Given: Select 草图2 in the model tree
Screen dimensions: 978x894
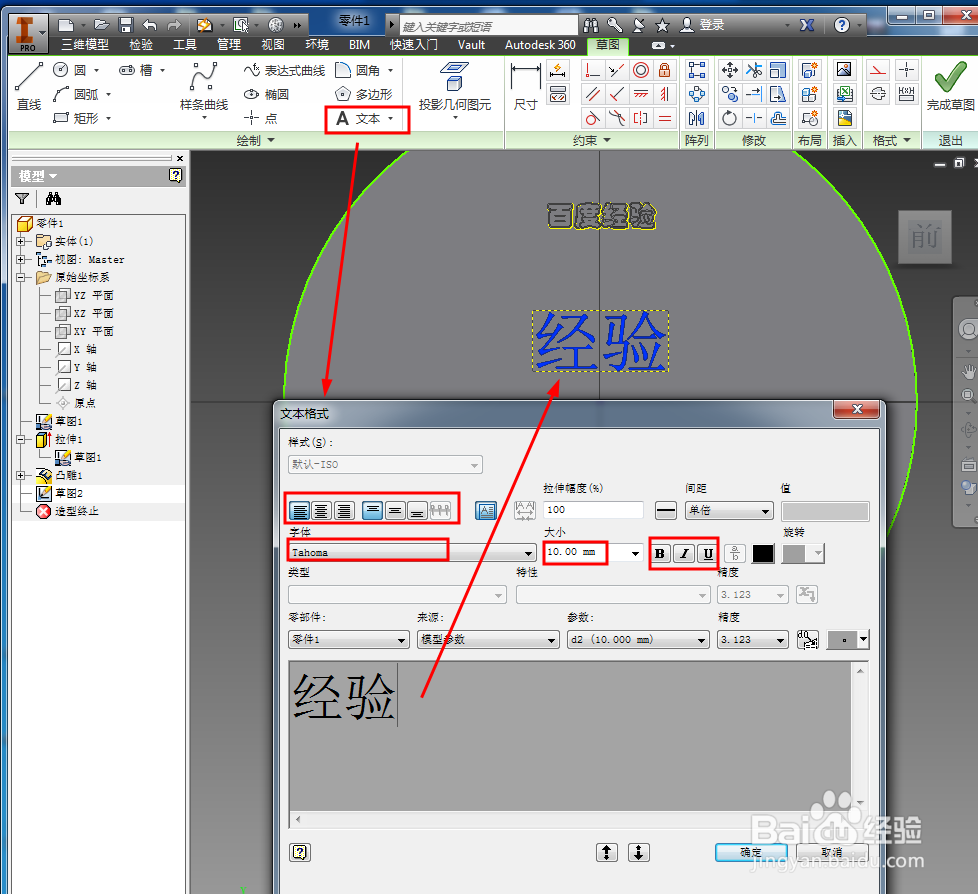Looking at the screenshot, I should coord(69,493).
